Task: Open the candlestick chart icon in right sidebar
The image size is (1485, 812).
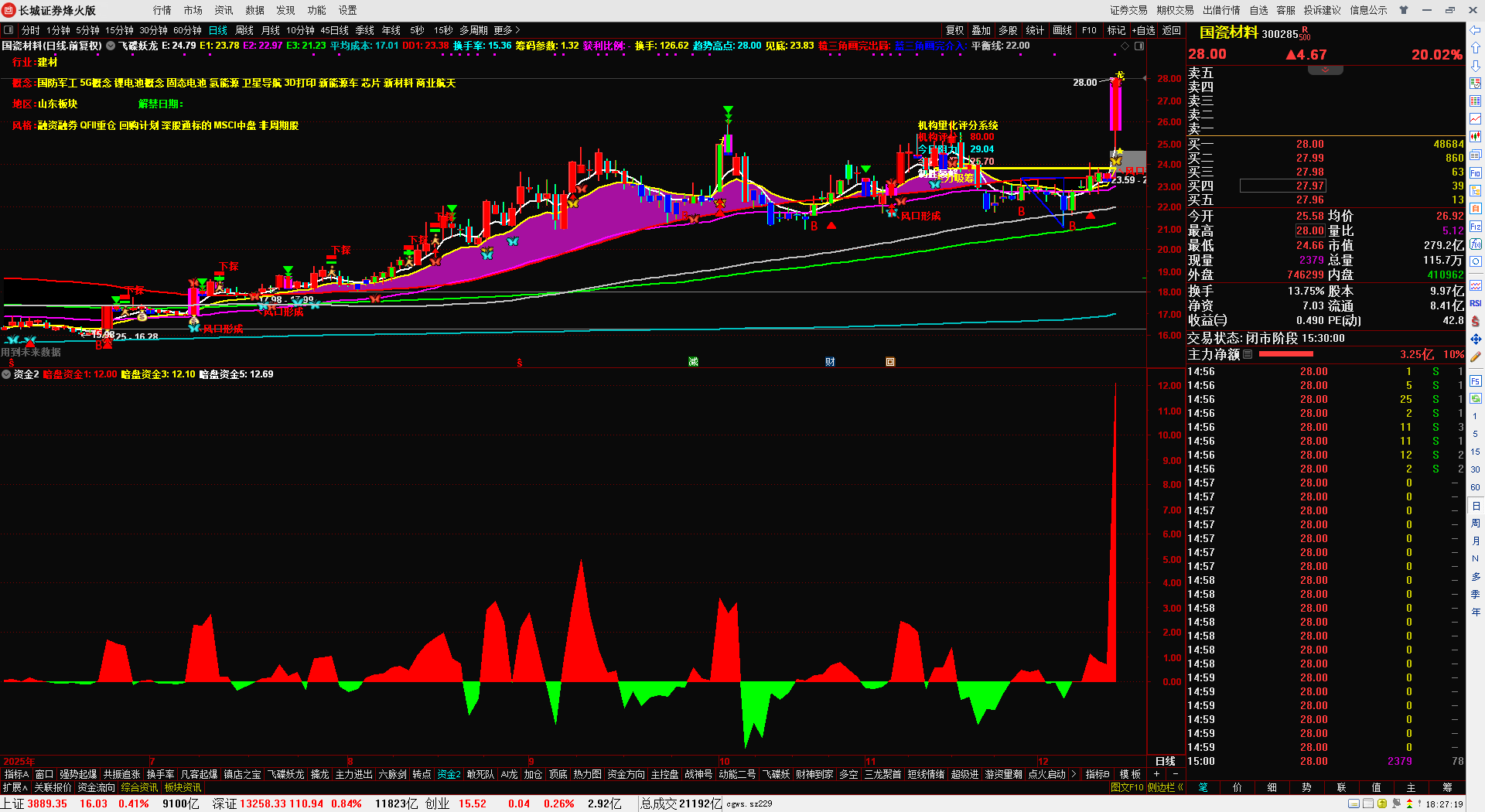Action: click(1476, 137)
